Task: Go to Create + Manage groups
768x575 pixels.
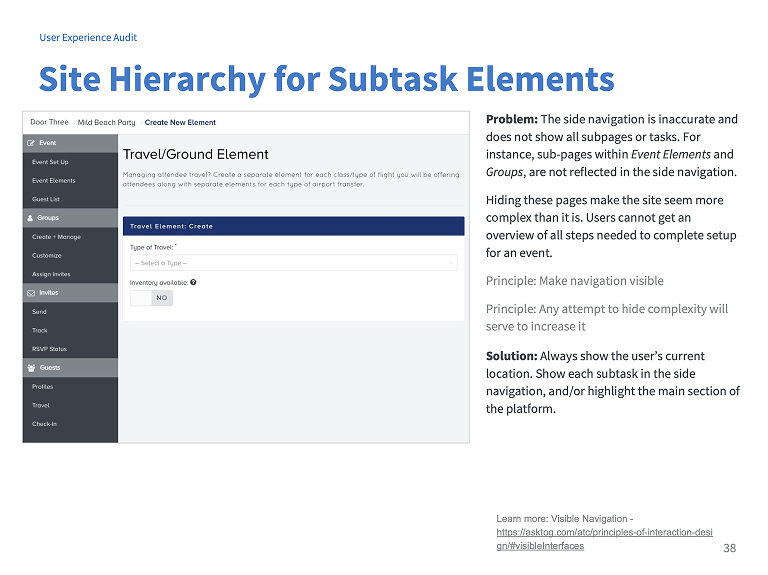Action: [x=56, y=237]
